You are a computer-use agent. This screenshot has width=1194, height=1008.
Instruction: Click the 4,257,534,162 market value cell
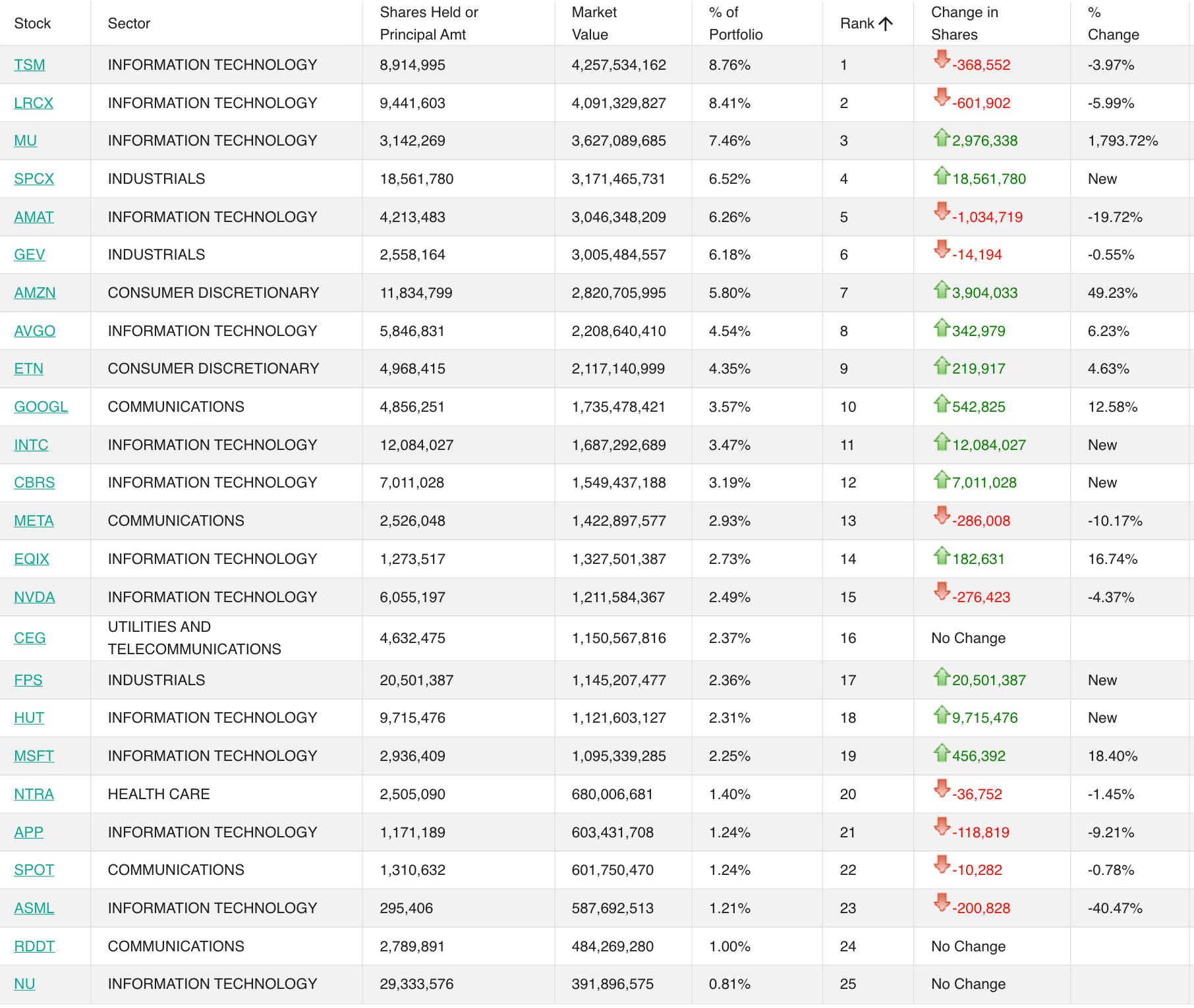click(x=619, y=65)
